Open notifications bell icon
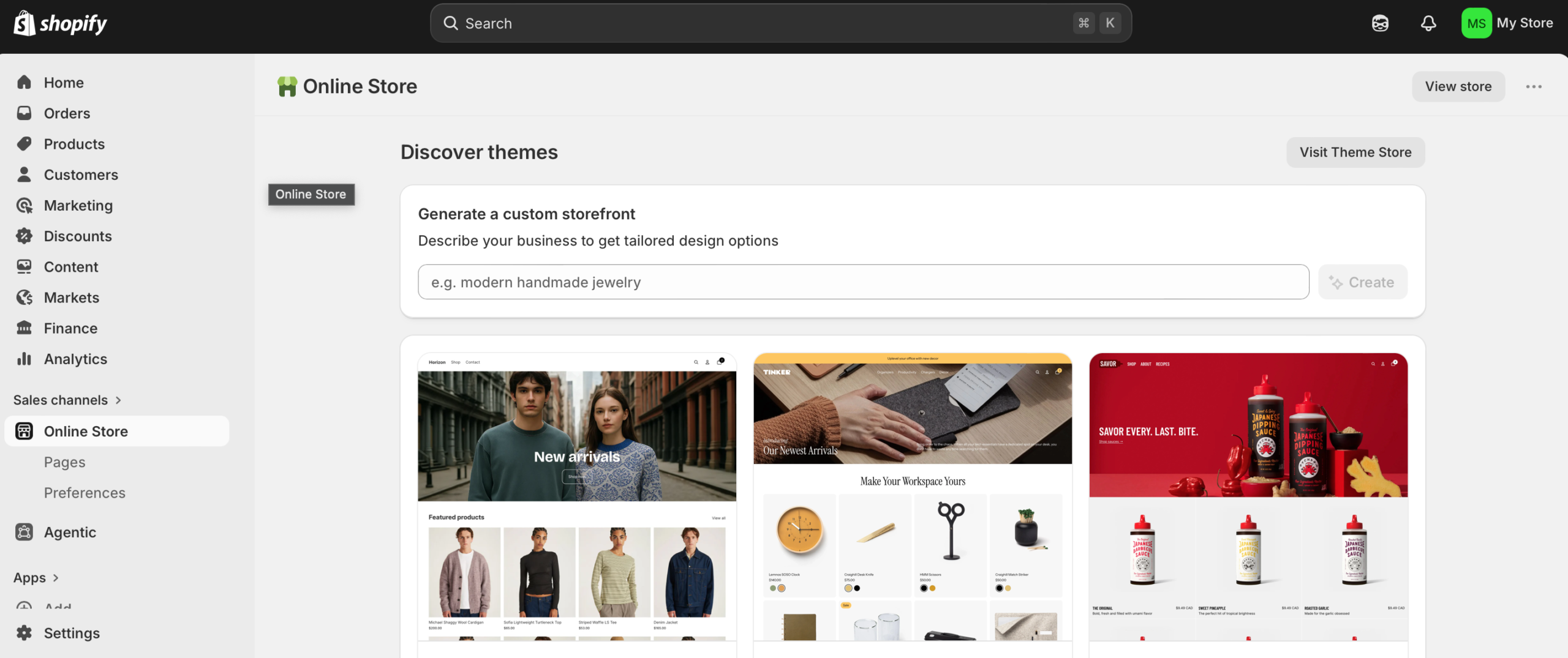1568x658 pixels. [1428, 23]
